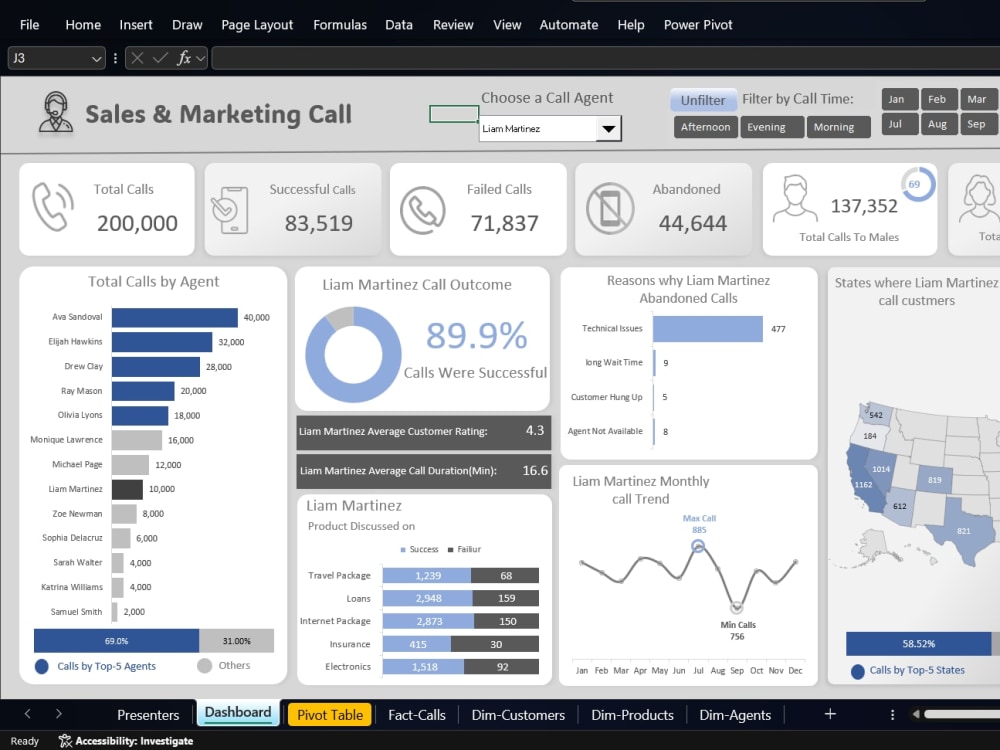This screenshot has width=1000, height=750.
Task: Confirm entry with the checkmark icon
Action: pyautogui.click(x=160, y=59)
